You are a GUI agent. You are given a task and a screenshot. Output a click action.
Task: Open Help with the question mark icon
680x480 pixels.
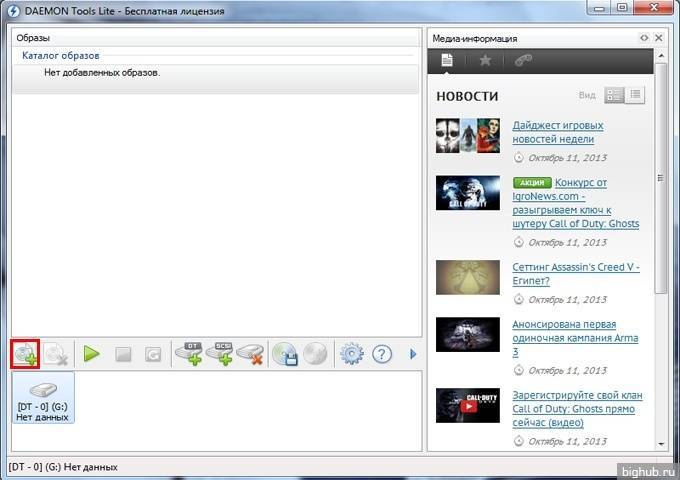pyautogui.click(x=382, y=354)
